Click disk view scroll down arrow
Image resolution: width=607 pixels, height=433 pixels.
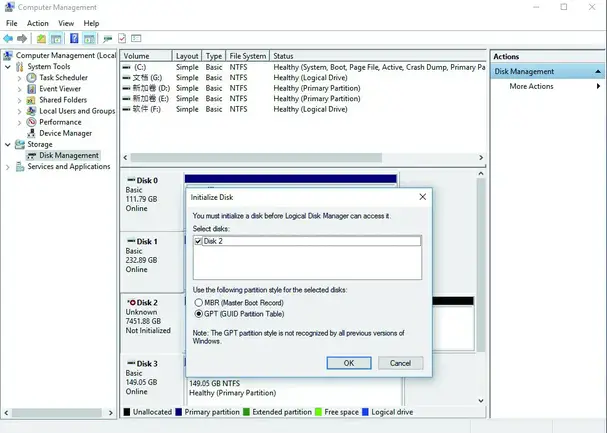(481, 401)
